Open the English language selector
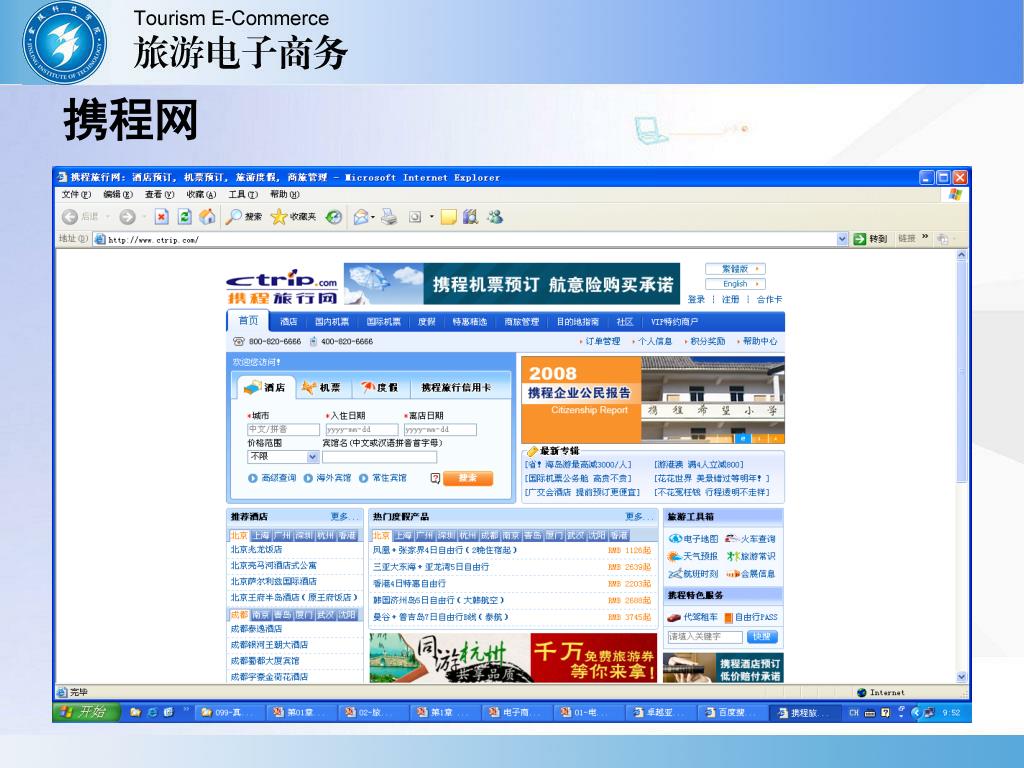 (x=735, y=284)
